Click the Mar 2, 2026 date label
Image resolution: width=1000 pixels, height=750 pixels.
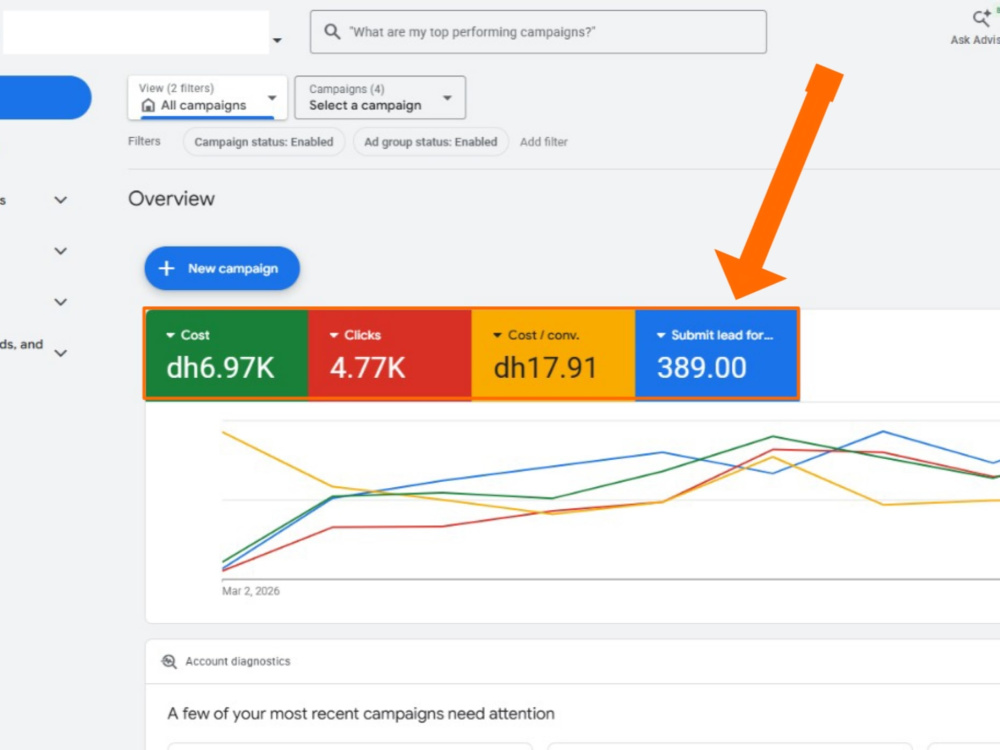tap(251, 591)
